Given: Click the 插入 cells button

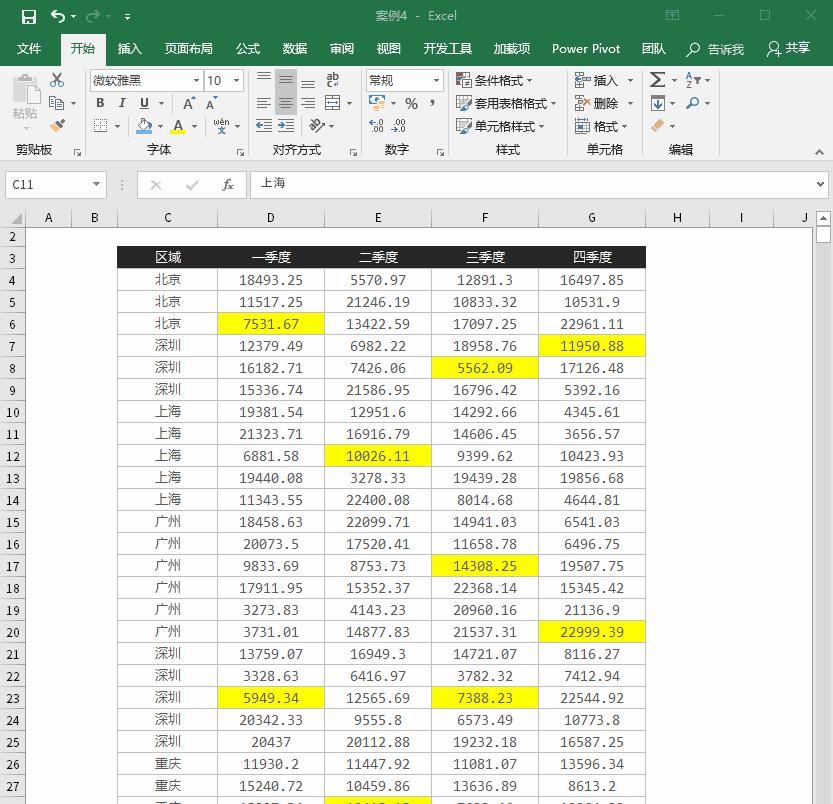Looking at the screenshot, I should pyautogui.click(x=597, y=80).
